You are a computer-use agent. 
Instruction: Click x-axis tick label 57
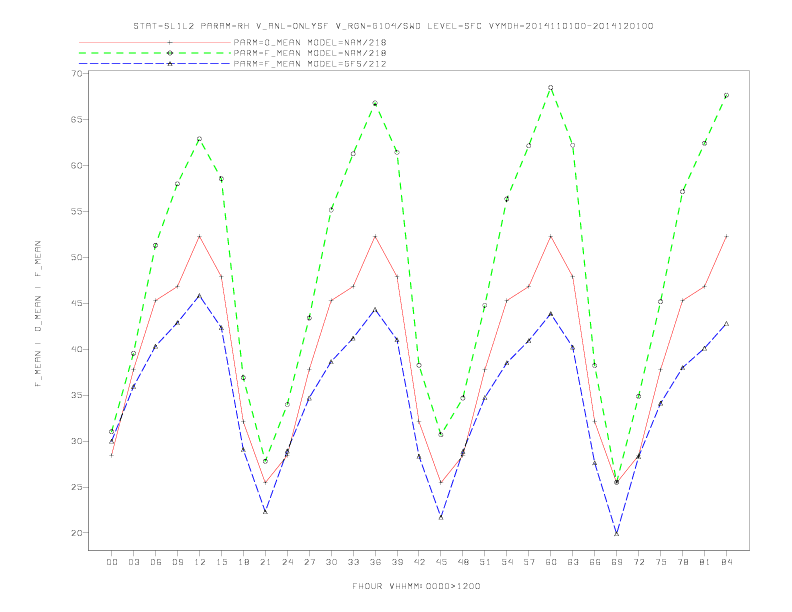529,562
